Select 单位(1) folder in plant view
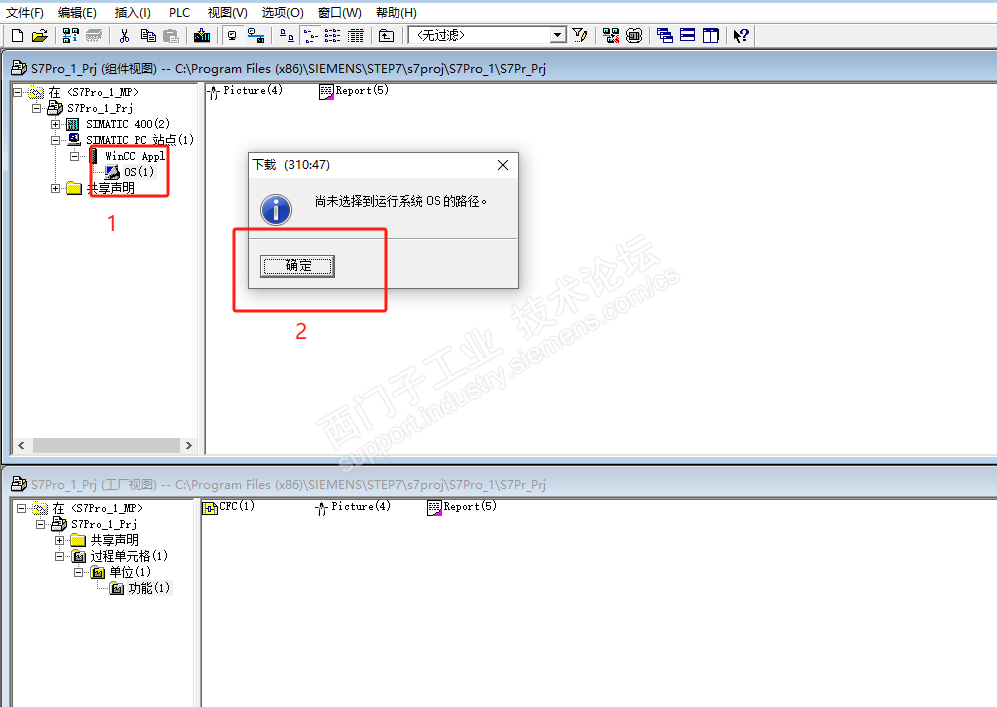Image resolution: width=997 pixels, height=707 pixels. pos(130,572)
